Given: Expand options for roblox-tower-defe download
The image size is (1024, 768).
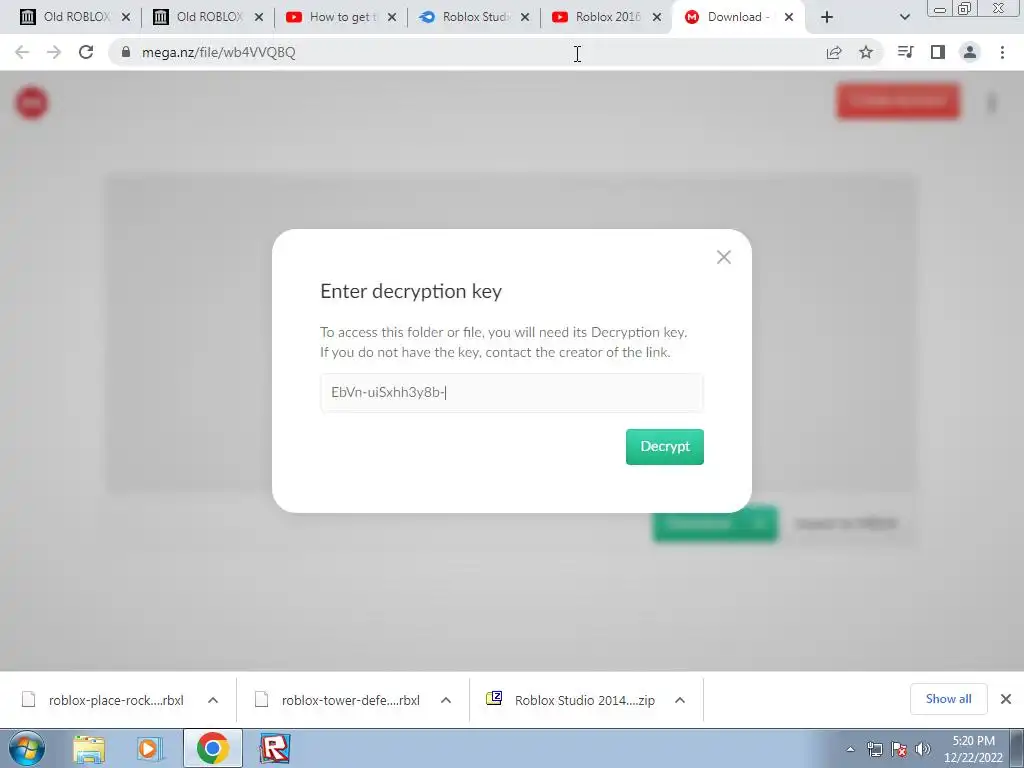Looking at the screenshot, I should 446,700.
